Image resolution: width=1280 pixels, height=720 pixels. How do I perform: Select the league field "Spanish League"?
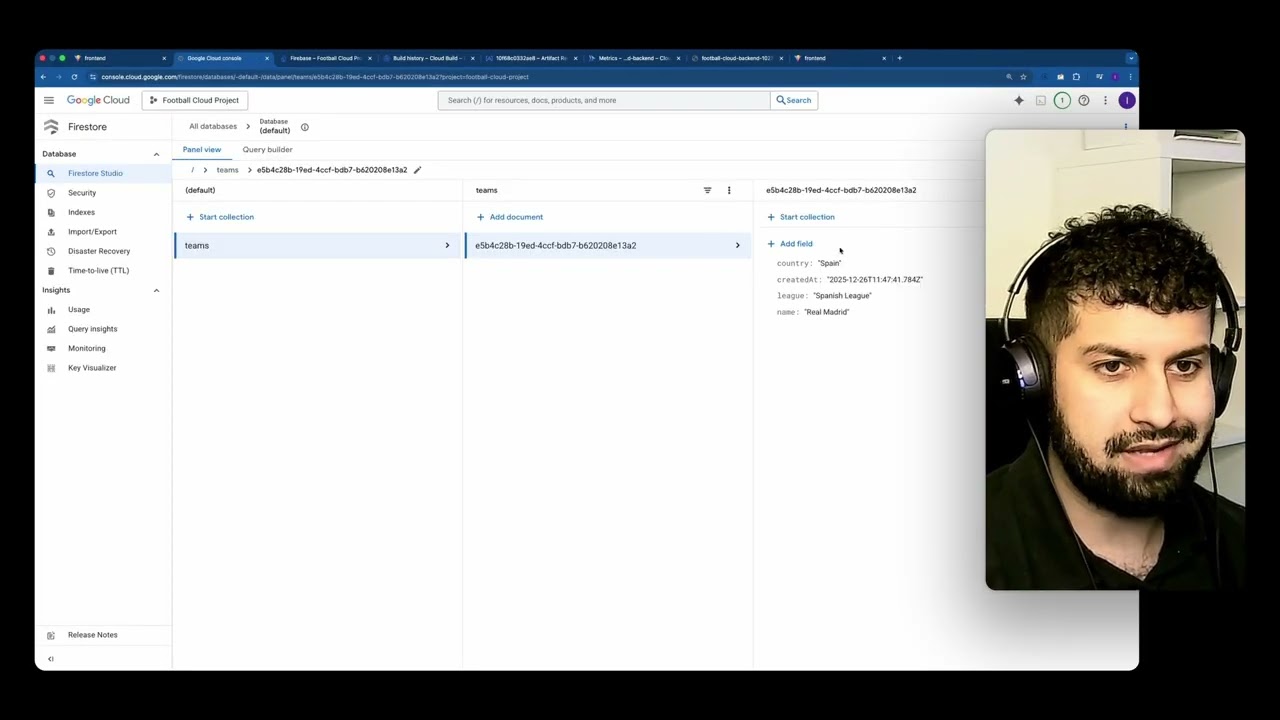842,296
